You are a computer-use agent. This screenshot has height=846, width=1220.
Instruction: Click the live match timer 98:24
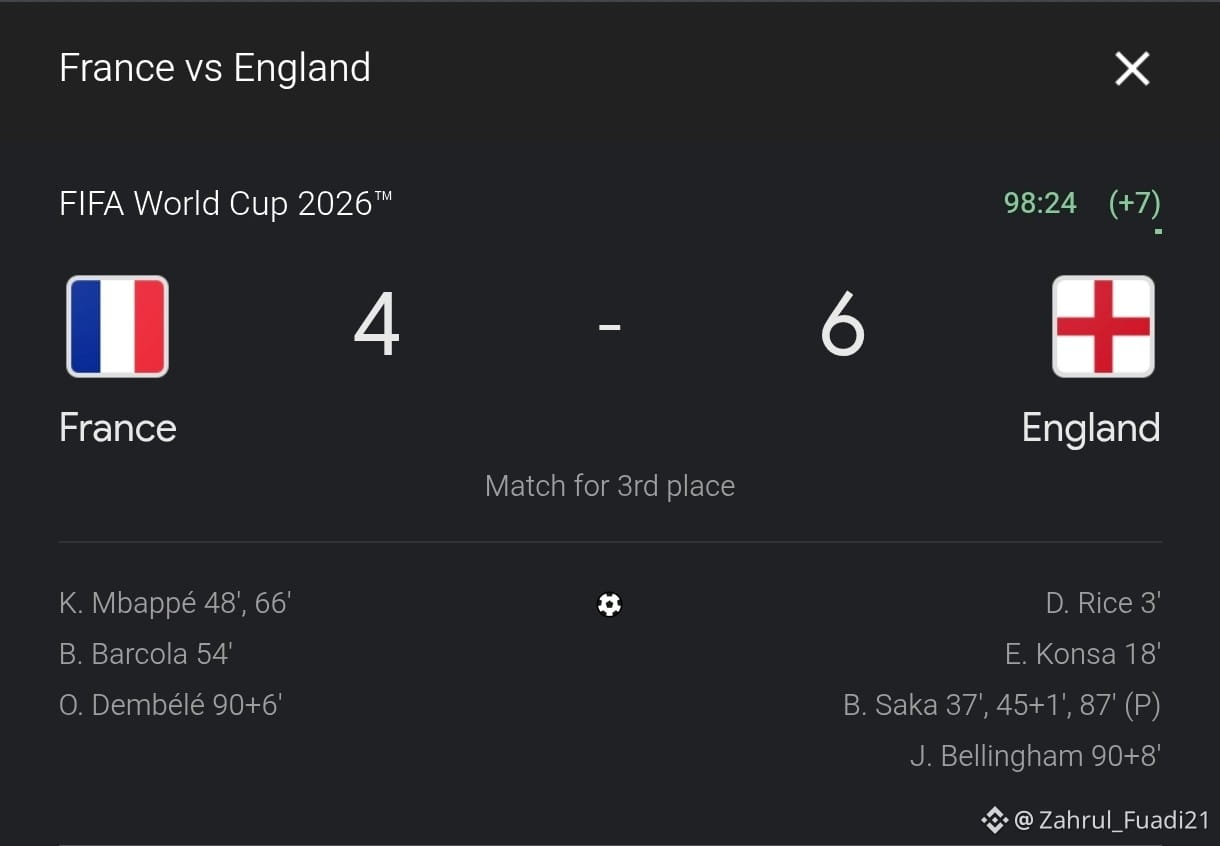click(x=1040, y=204)
